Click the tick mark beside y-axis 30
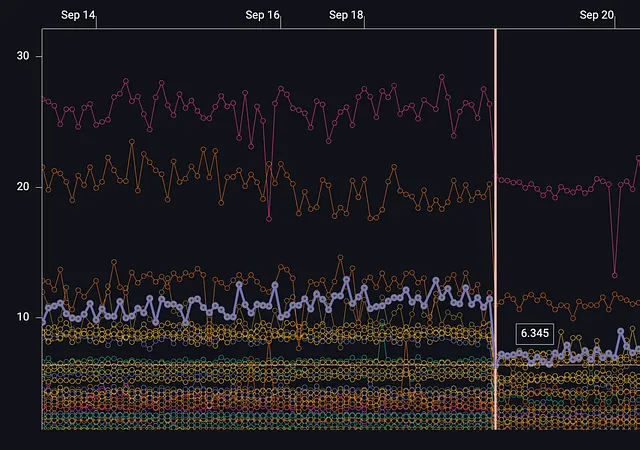The height and width of the screenshot is (450, 640). (x=39, y=56)
